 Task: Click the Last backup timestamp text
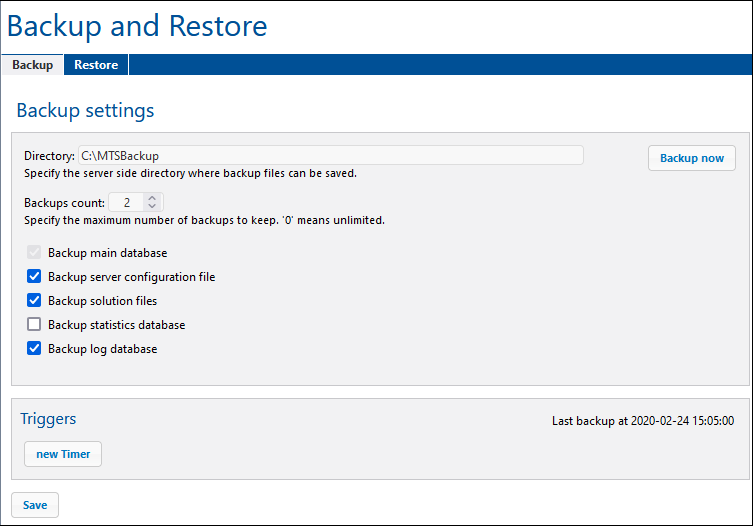pos(643,421)
